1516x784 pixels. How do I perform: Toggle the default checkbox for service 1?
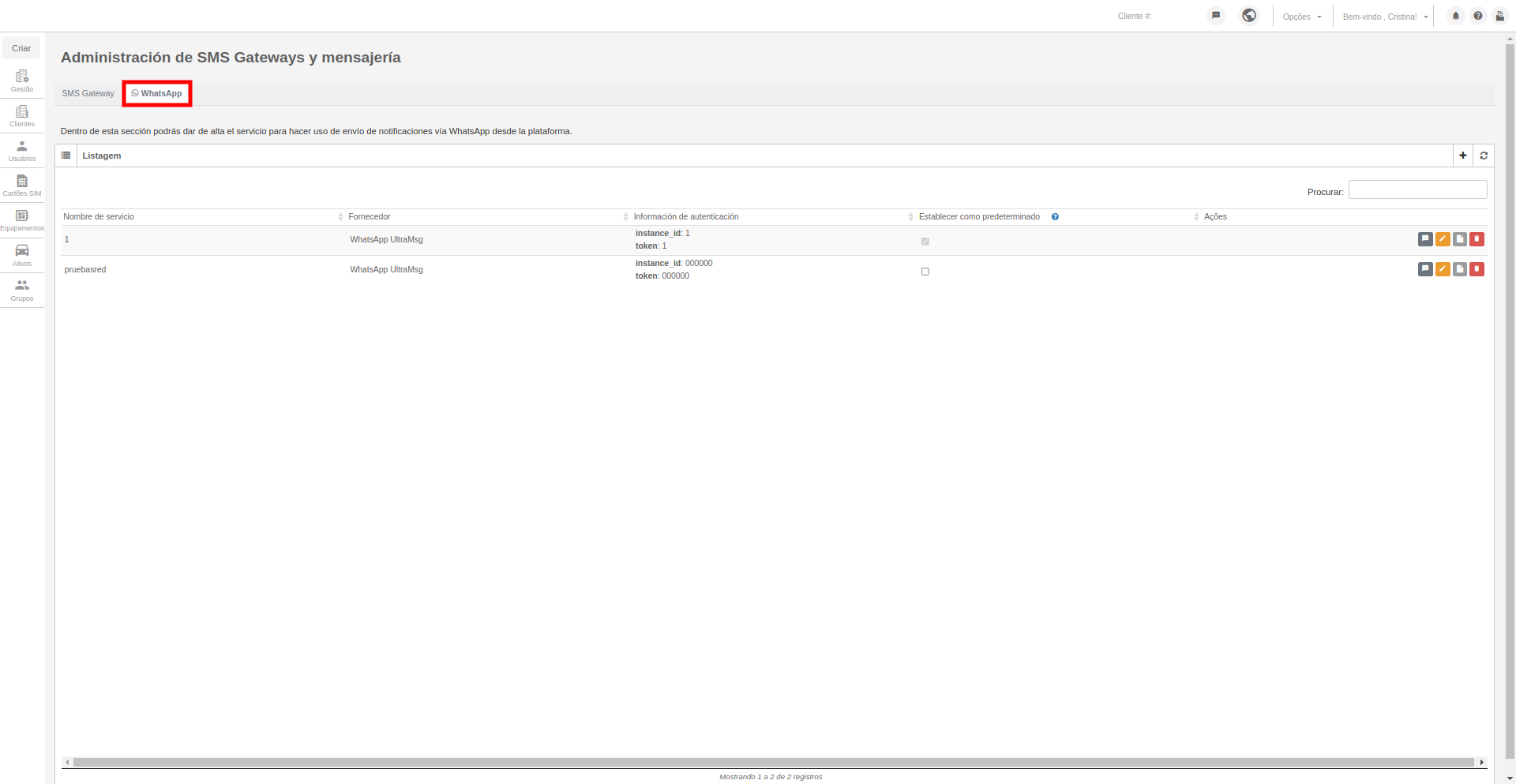[925, 242]
